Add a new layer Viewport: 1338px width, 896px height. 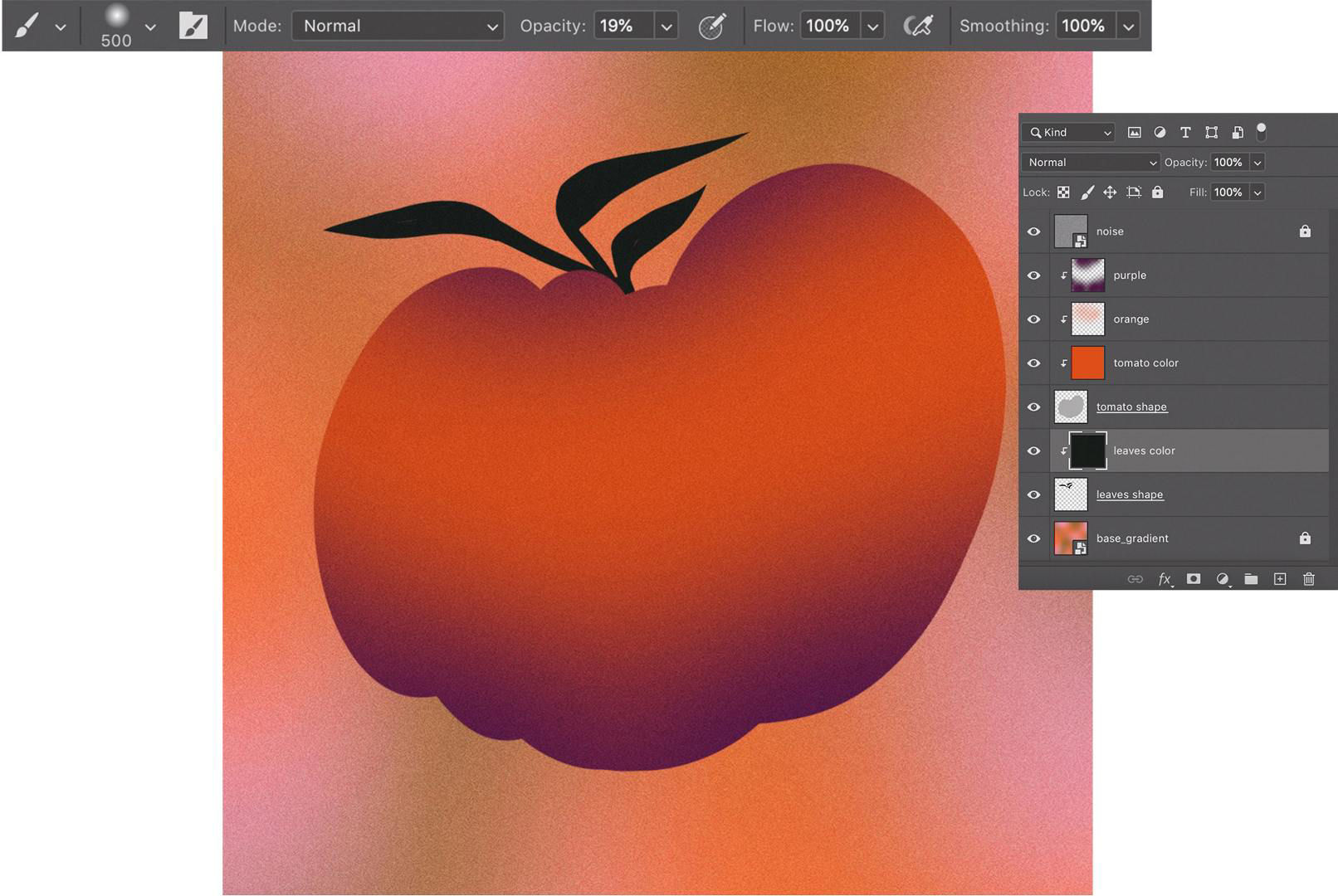tap(1280, 579)
